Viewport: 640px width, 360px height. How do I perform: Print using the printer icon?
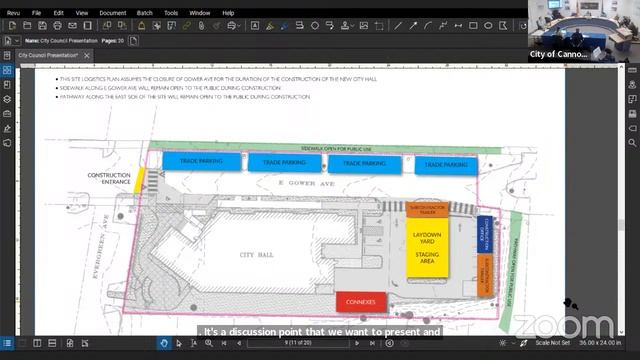point(58,26)
